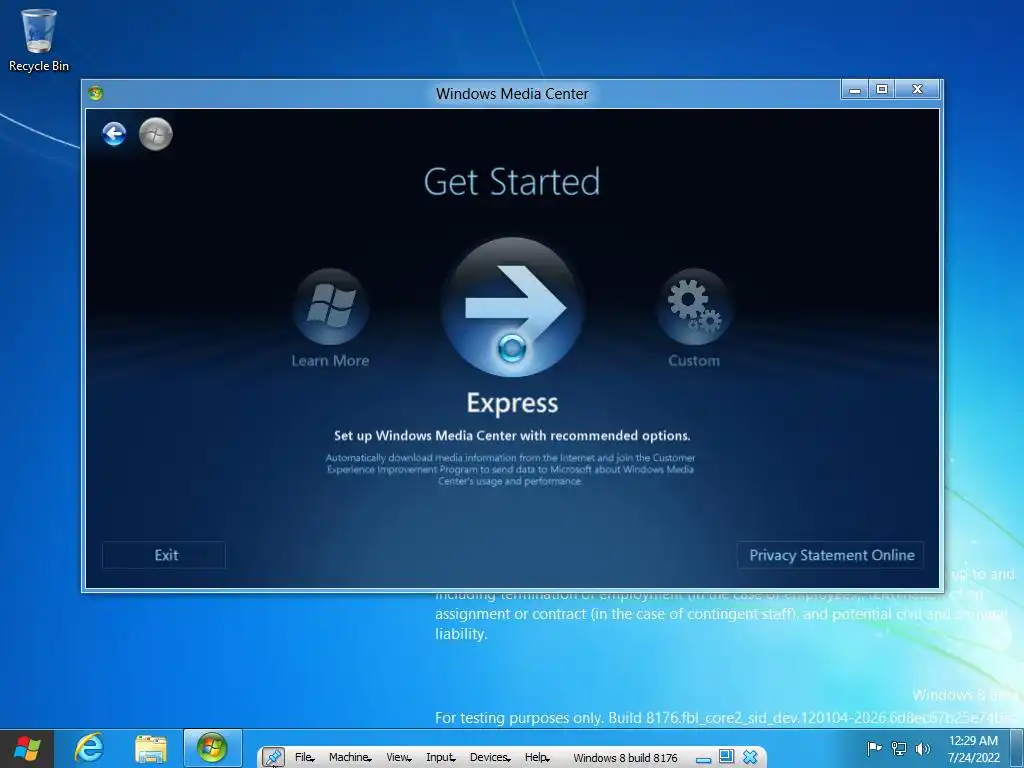Open the clock showing 12:29 AM
Image resolution: width=1024 pixels, height=768 pixels.
(x=973, y=749)
